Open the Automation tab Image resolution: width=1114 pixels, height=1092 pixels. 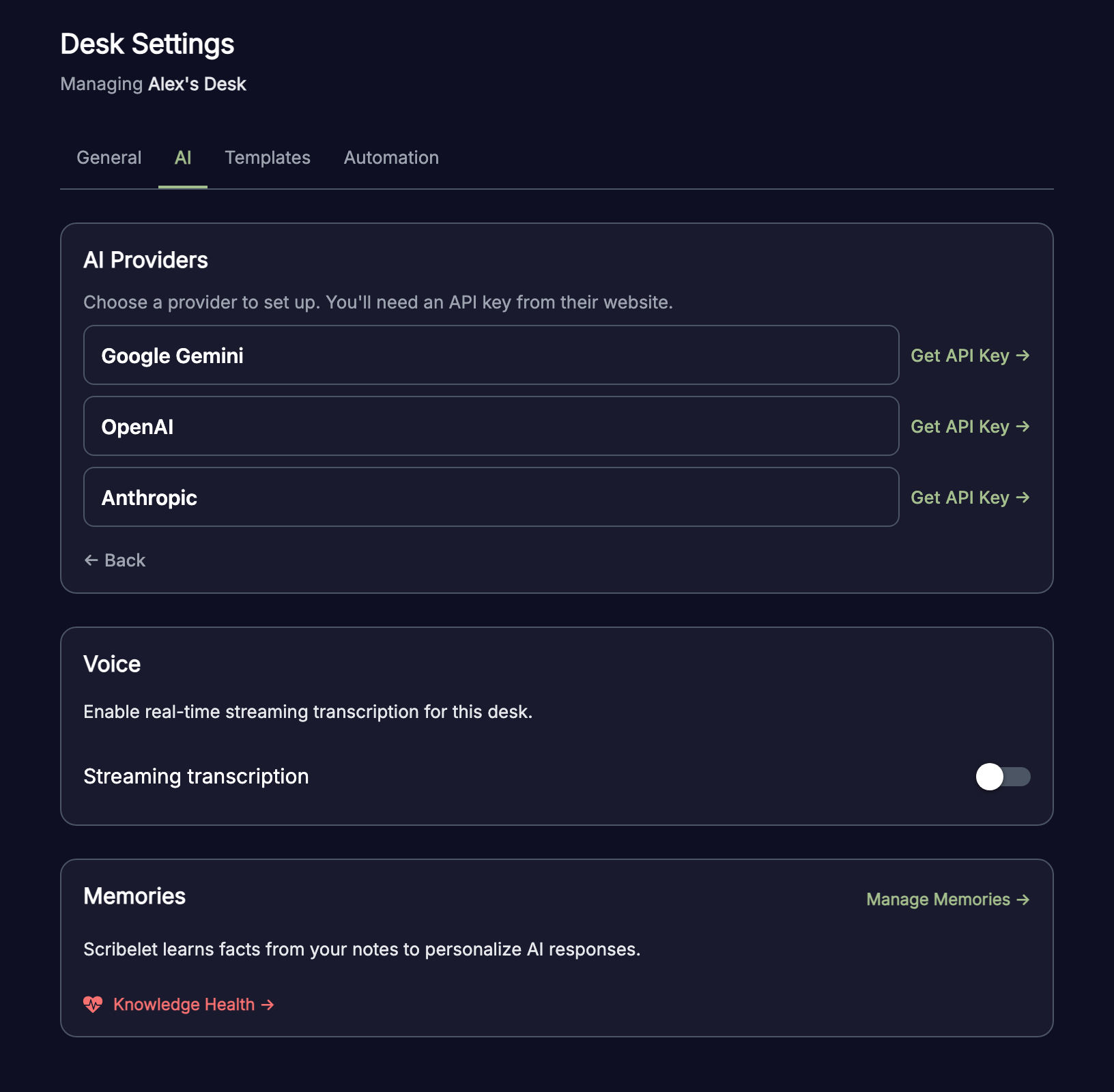coord(391,158)
